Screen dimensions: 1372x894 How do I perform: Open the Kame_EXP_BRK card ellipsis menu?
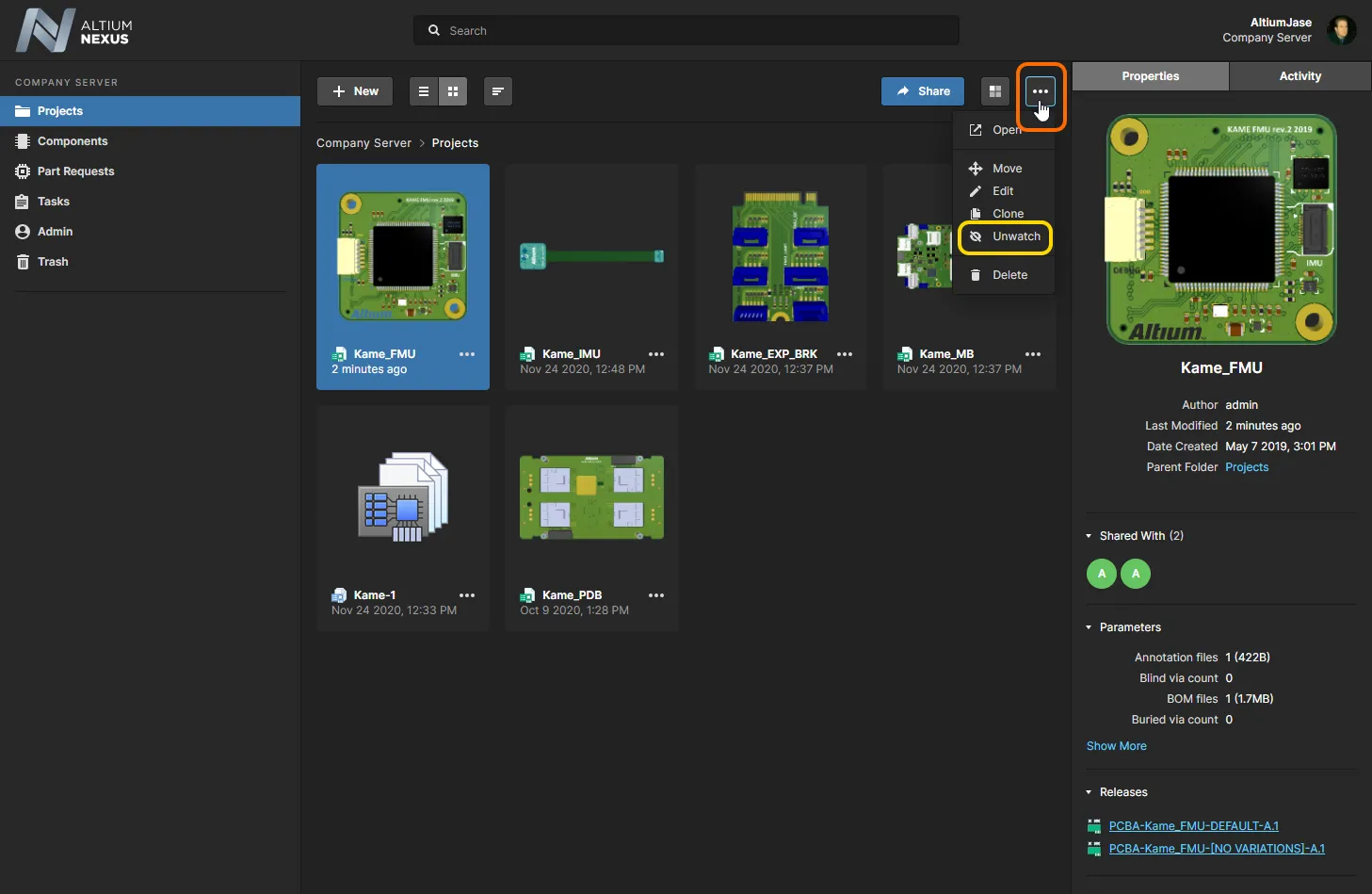click(x=845, y=354)
